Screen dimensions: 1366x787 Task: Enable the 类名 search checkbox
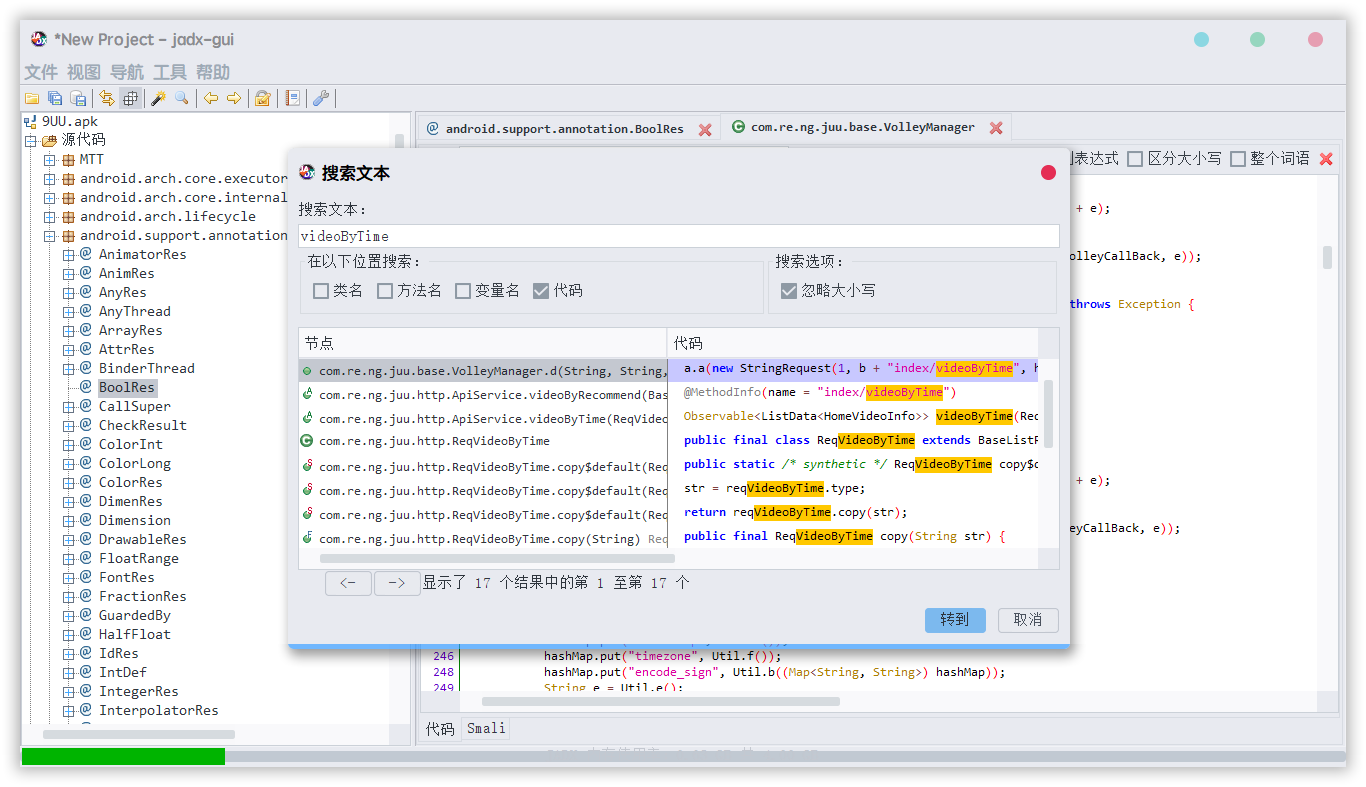(321, 291)
